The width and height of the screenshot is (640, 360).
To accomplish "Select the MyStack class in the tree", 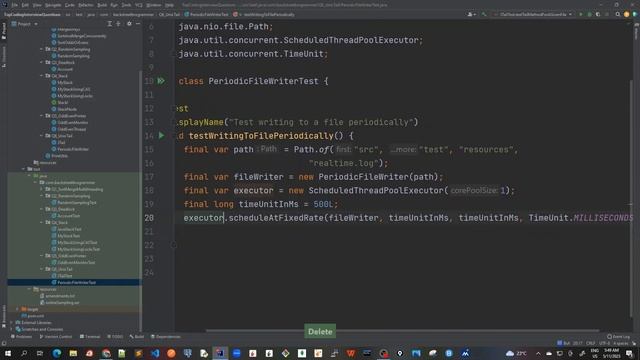I will pos(62,82).
